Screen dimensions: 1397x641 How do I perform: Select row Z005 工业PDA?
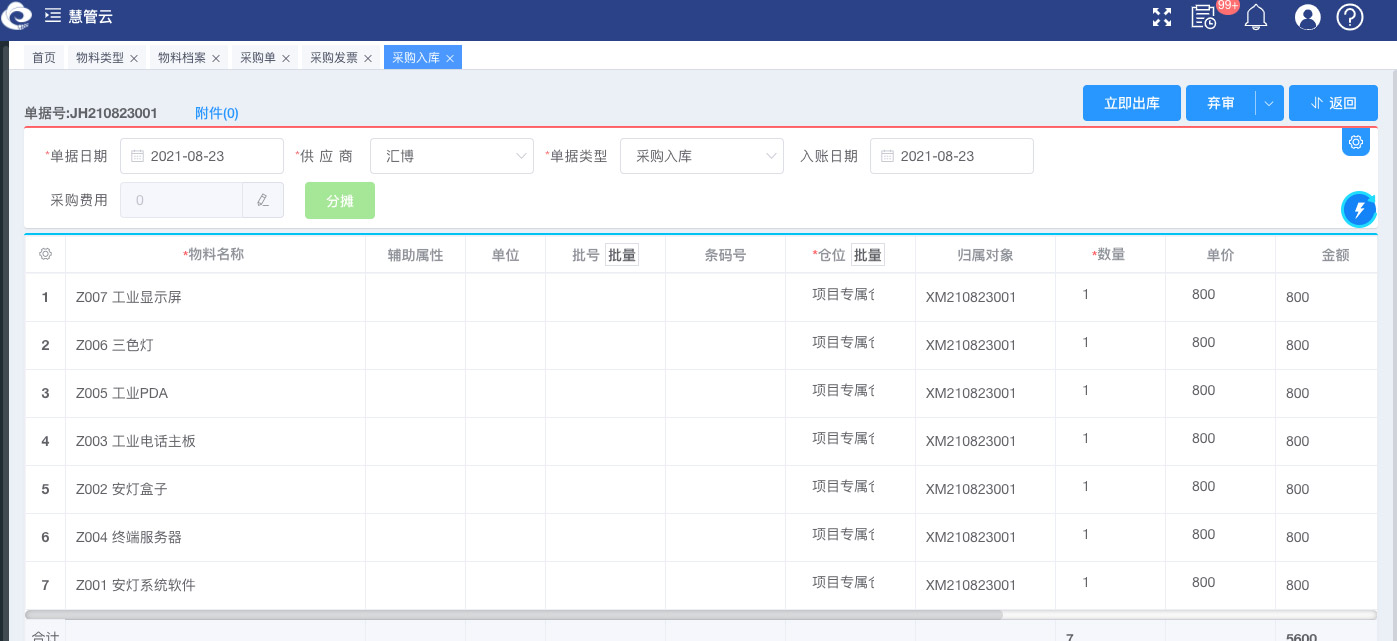coord(700,393)
